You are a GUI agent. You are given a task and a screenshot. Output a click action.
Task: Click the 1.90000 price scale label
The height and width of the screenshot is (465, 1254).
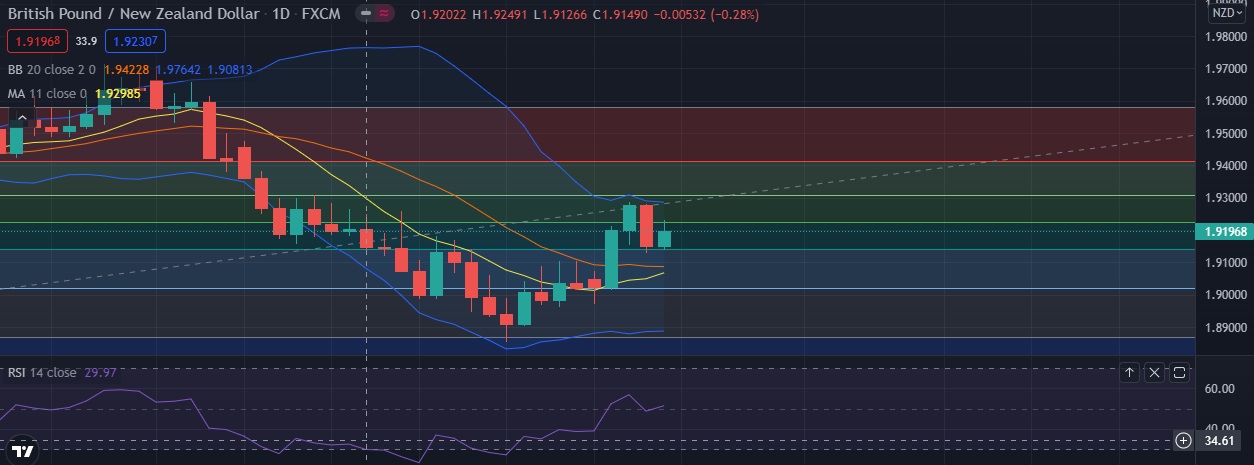coord(1226,295)
